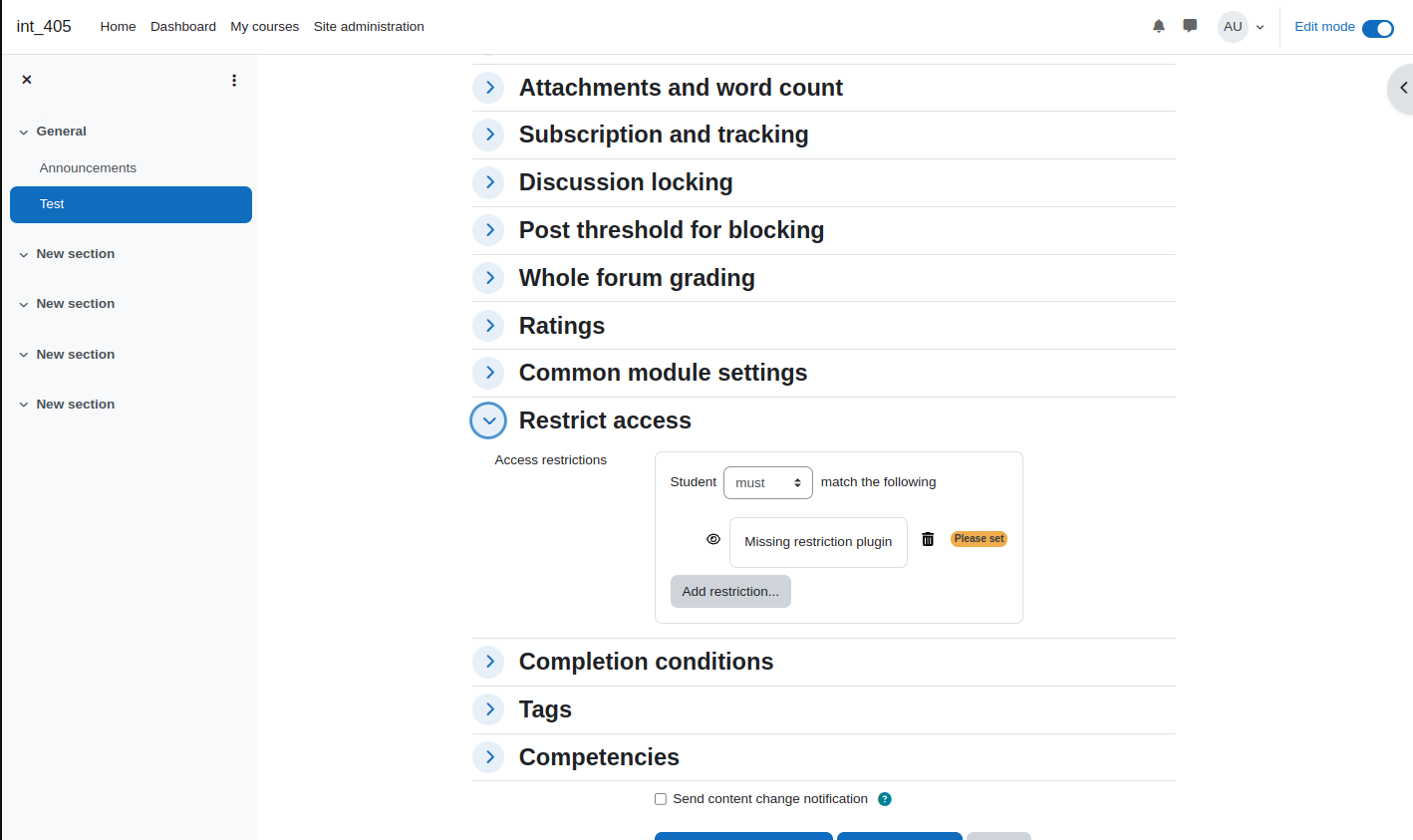Close the course index drawer
Image resolution: width=1413 pixels, height=840 pixels.
[27, 80]
